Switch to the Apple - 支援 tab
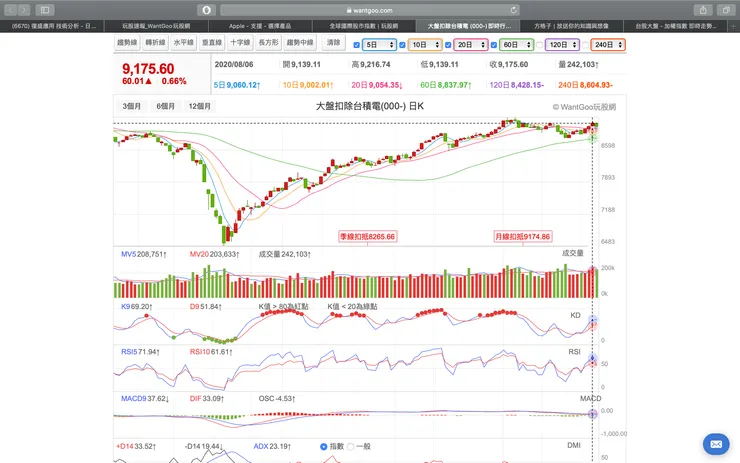 260,26
